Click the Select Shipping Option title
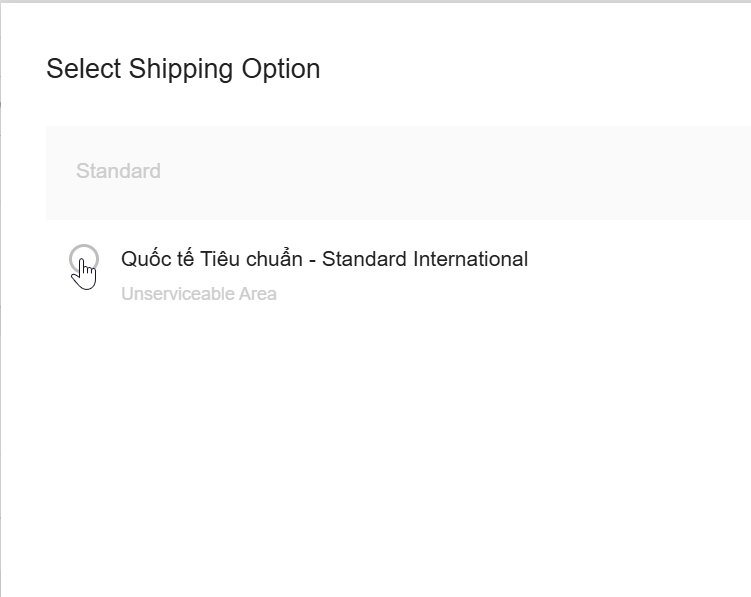 (x=183, y=69)
